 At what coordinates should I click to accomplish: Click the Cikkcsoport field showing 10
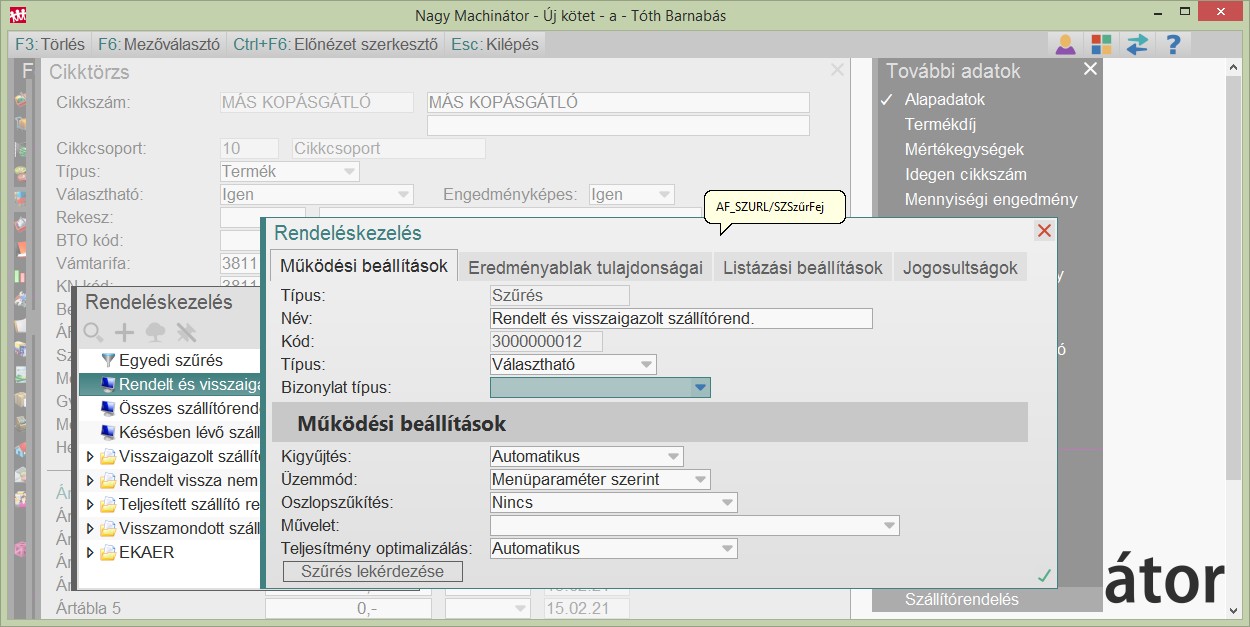pyautogui.click(x=249, y=148)
